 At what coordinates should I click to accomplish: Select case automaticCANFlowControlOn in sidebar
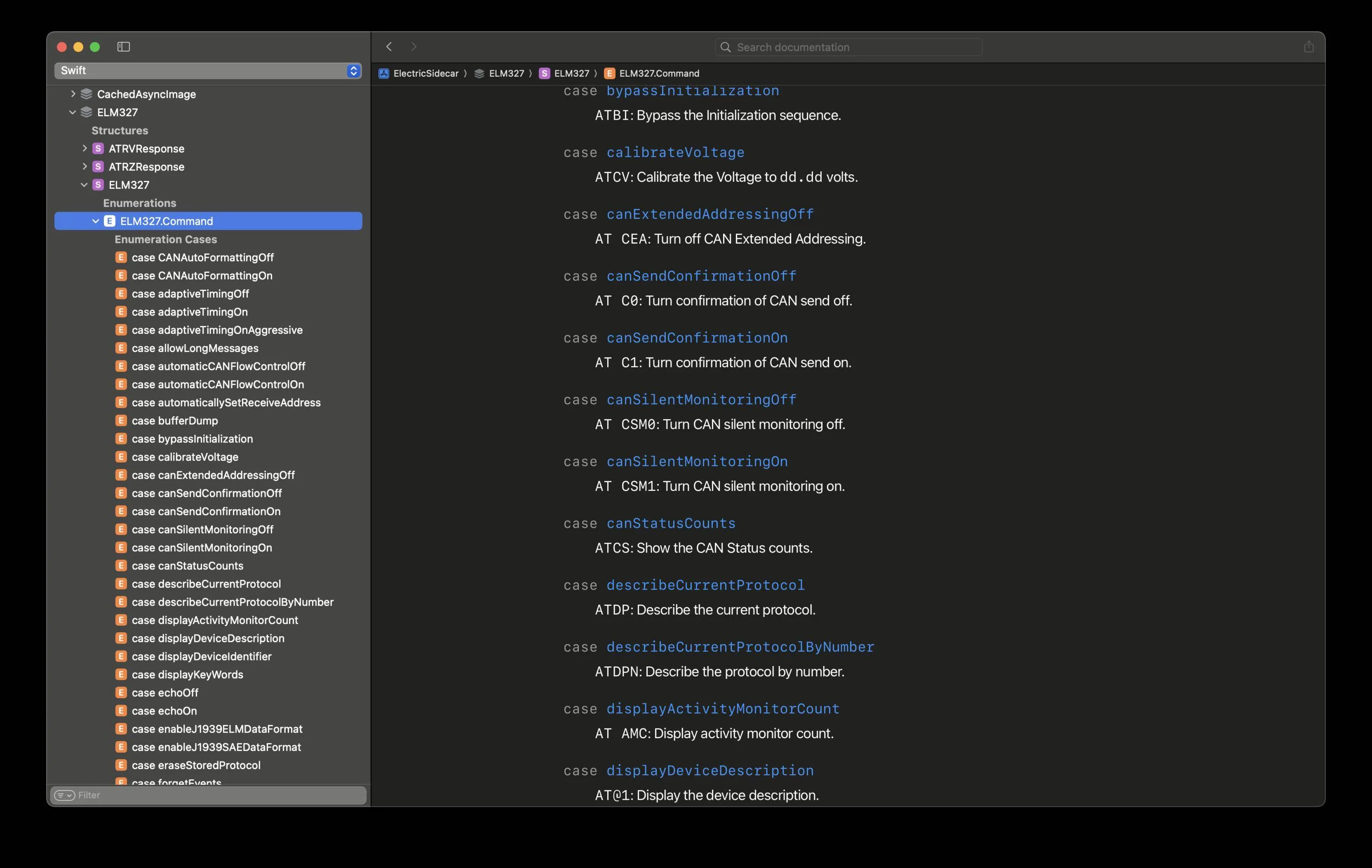pyautogui.click(x=218, y=384)
